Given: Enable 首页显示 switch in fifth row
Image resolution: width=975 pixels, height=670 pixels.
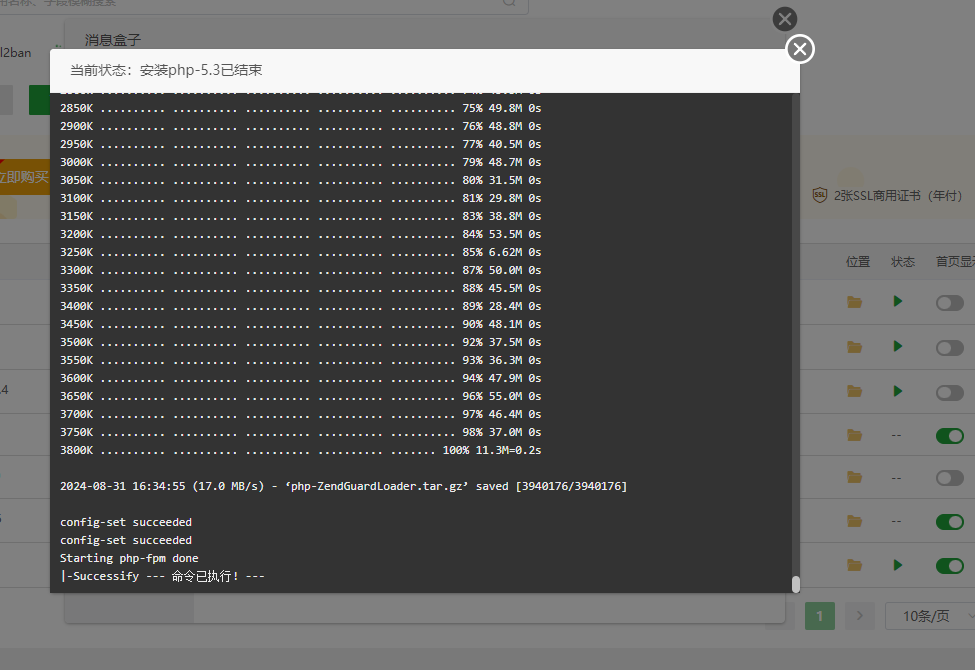Looking at the screenshot, I should 950,478.
